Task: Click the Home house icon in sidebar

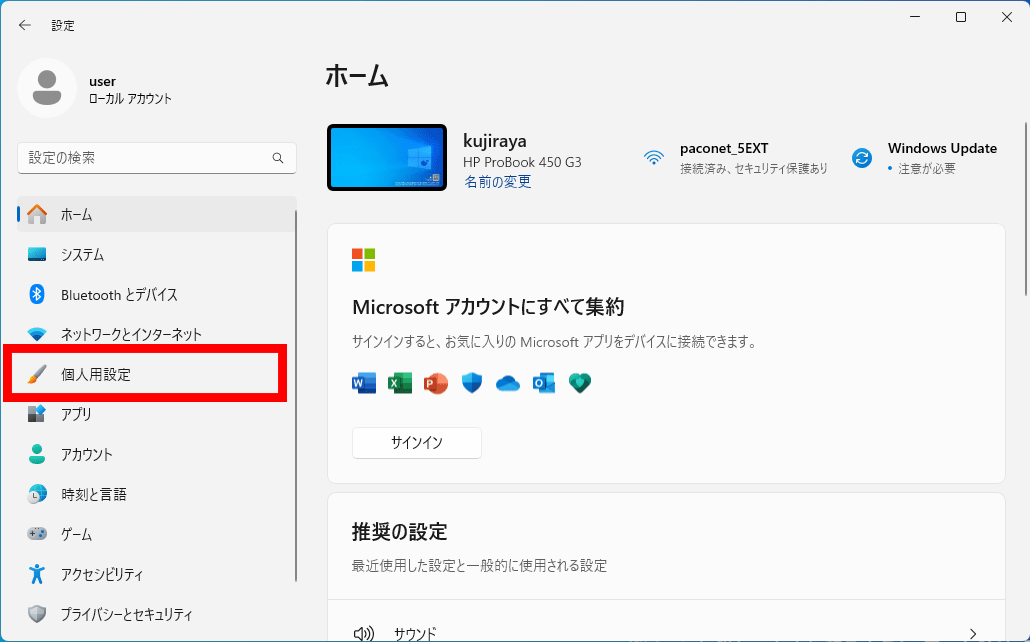Action: 37,214
